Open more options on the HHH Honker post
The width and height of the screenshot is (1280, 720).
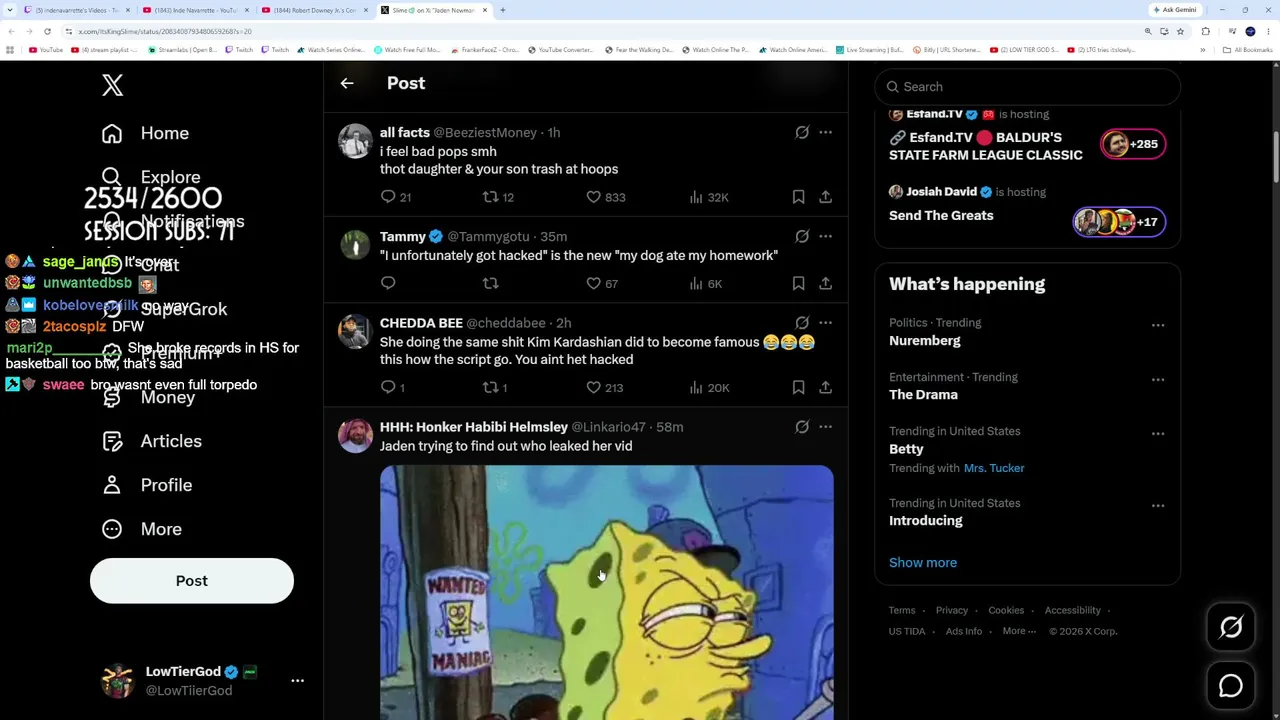825,427
